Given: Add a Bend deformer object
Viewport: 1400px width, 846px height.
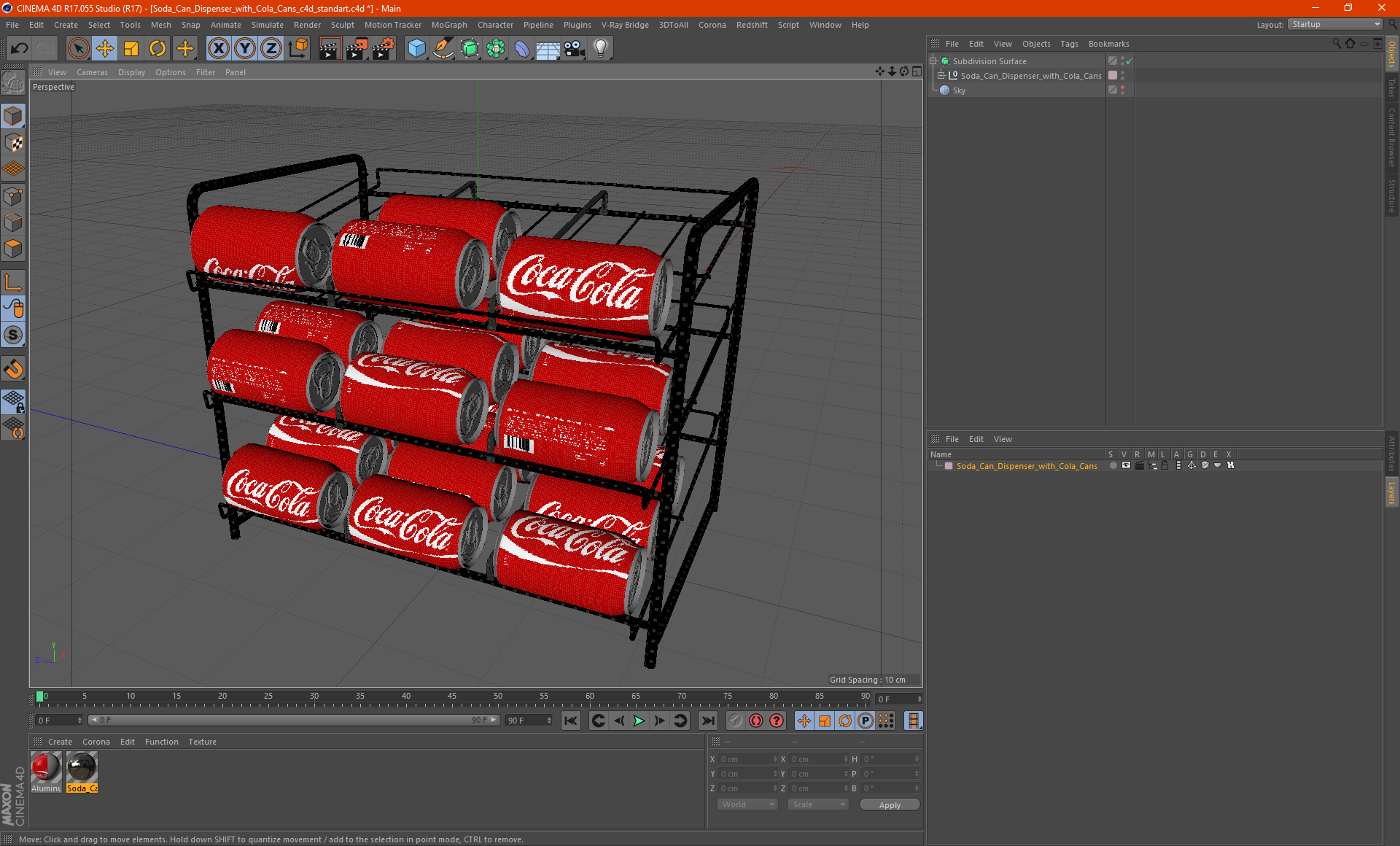Looking at the screenshot, I should point(522,49).
